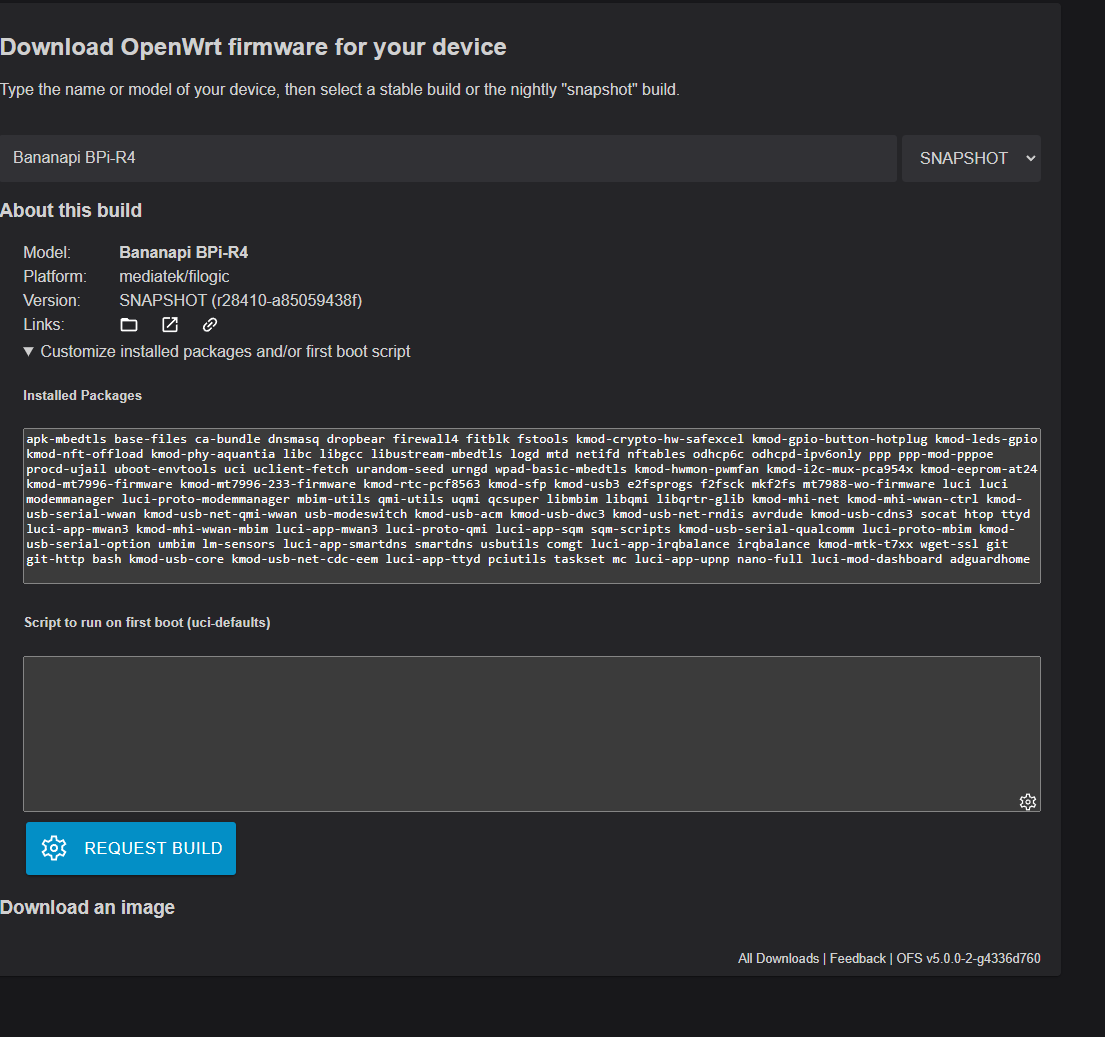This screenshot has width=1105, height=1037.
Task: Click the bold 'Bananapi BPi-R4' model value
Action: click(183, 252)
